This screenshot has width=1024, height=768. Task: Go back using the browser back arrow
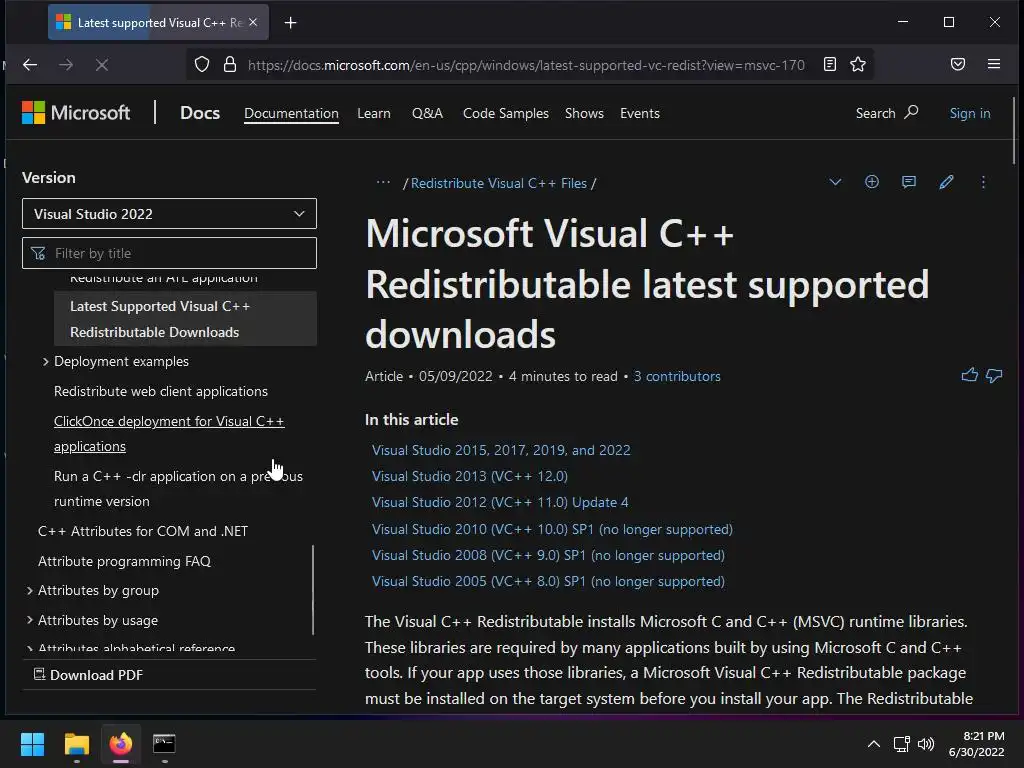point(30,64)
